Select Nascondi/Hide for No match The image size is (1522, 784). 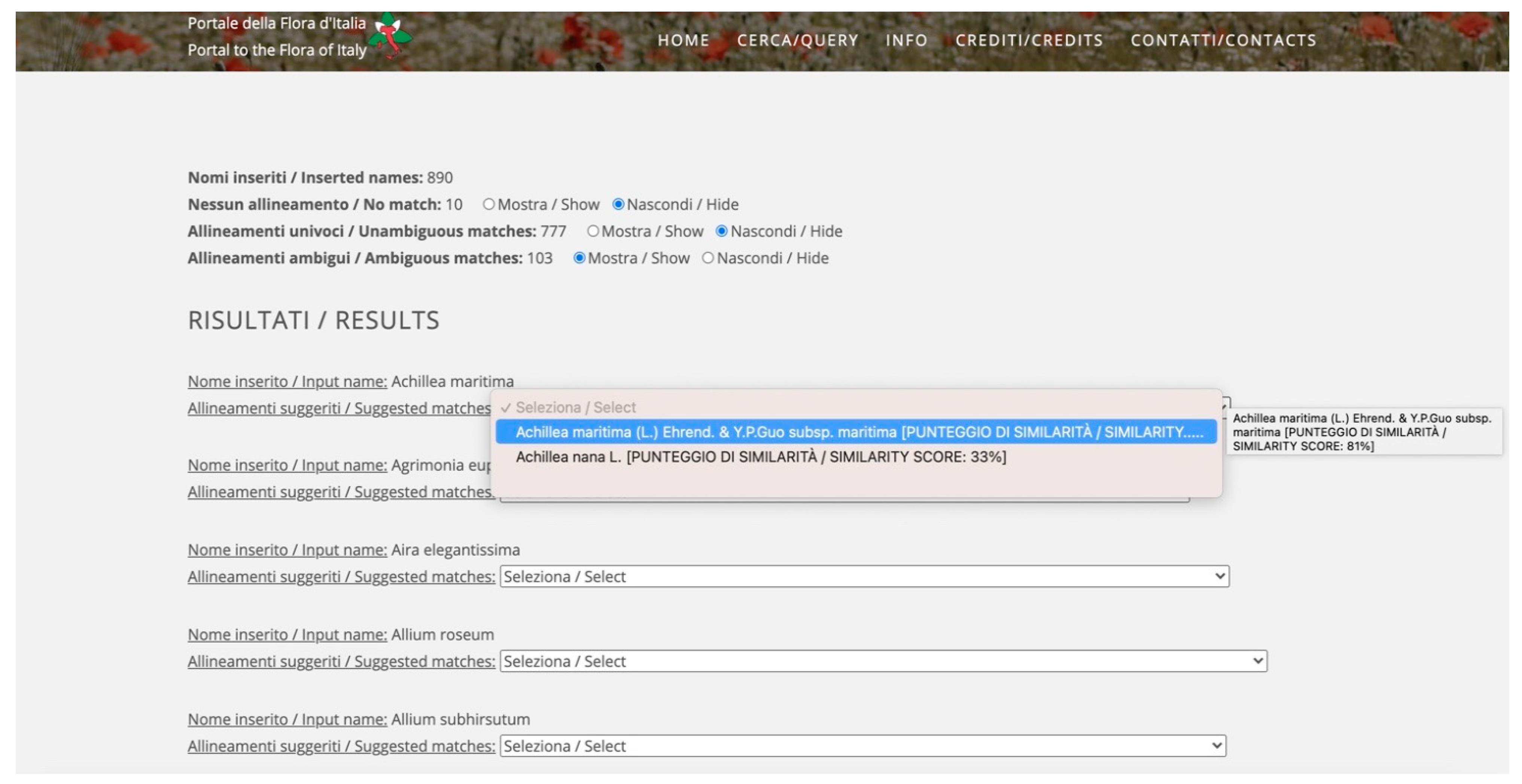click(x=618, y=204)
